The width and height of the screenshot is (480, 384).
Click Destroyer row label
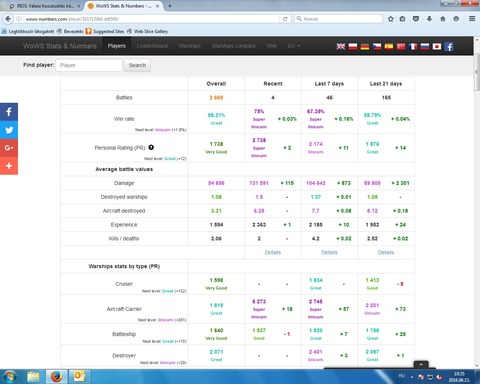pyautogui.click(x=124, y=355)
